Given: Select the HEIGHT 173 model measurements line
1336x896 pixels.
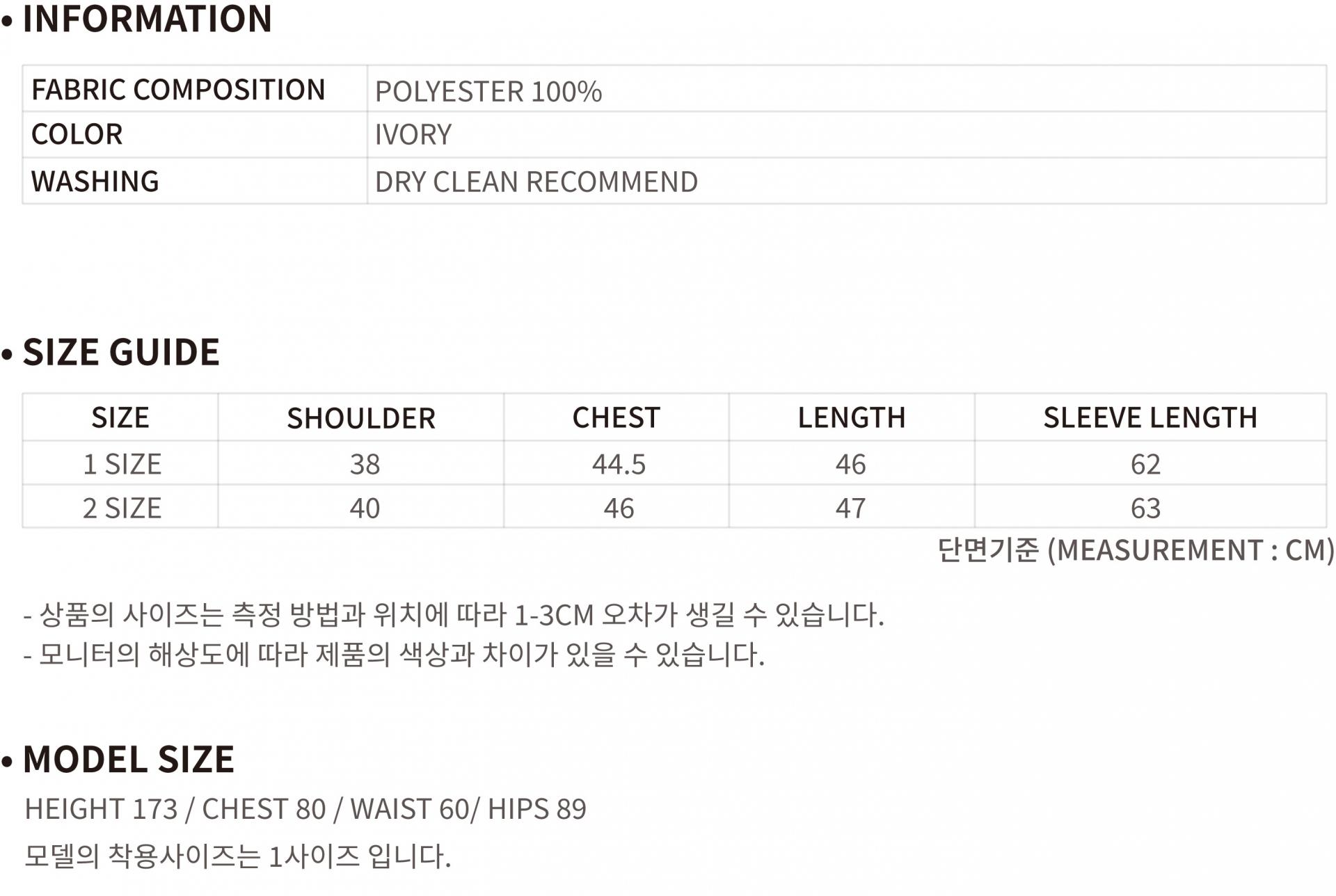Looking at the screenshot, I should [305, 809].
